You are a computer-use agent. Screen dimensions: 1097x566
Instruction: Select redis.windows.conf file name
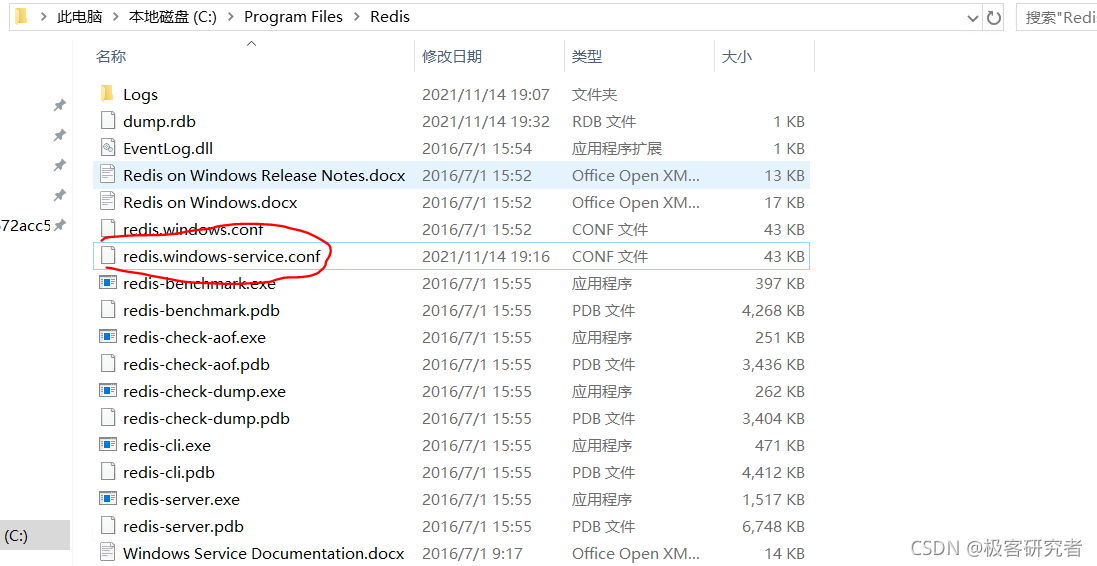coord(193,229)
